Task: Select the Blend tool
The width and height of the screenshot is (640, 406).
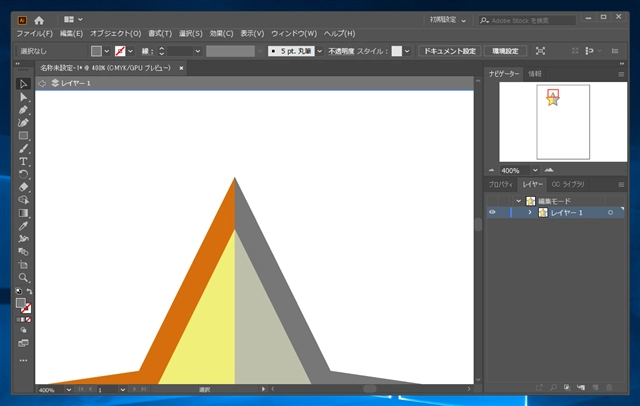Action: [x=23, y=251]
